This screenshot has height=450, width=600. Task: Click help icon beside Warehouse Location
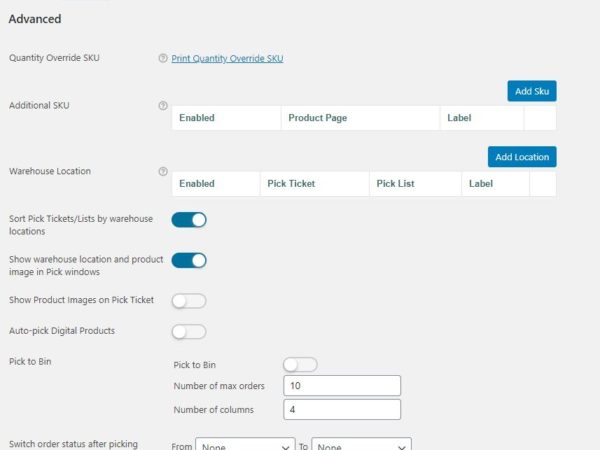click(163, 171)
